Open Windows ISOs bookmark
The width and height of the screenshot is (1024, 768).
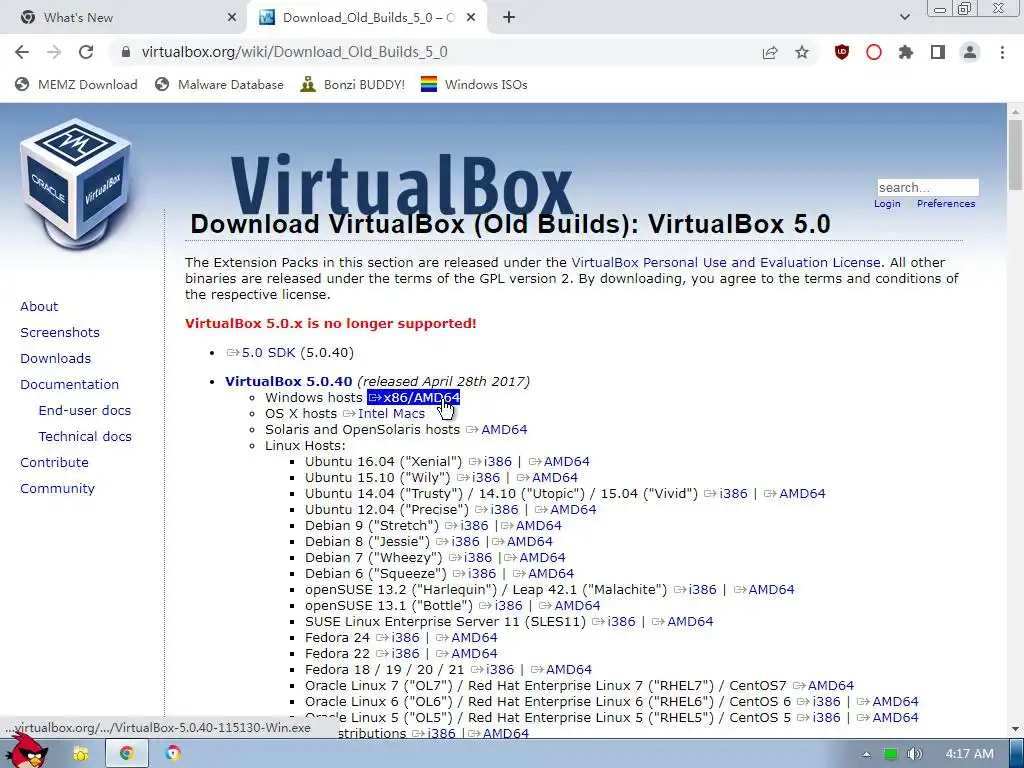click(474, 84)
